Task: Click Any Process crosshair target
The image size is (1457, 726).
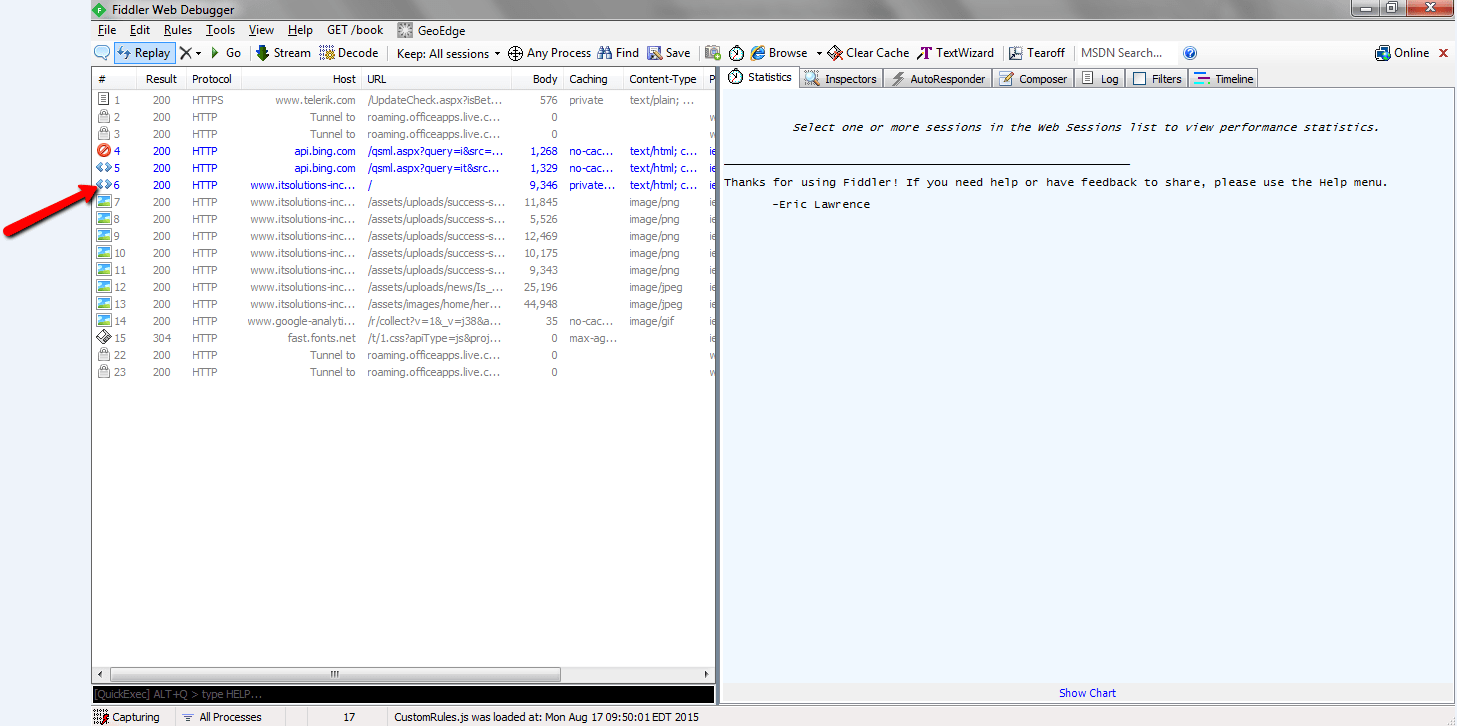Action: pyautogui.click(x=549, y=53)
